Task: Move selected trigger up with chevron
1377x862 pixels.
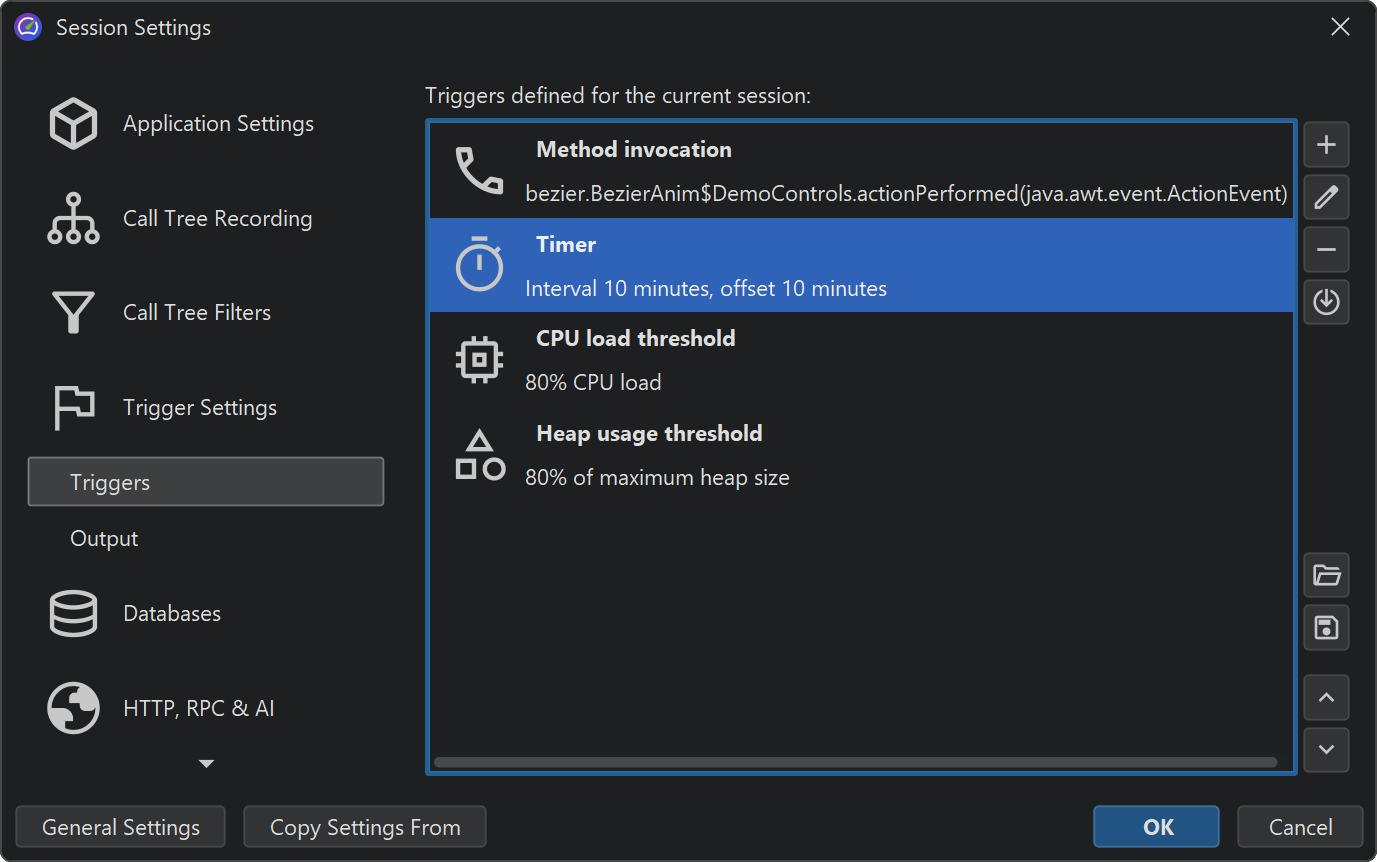Action: pyautogui.click(x=1326, y=698)
